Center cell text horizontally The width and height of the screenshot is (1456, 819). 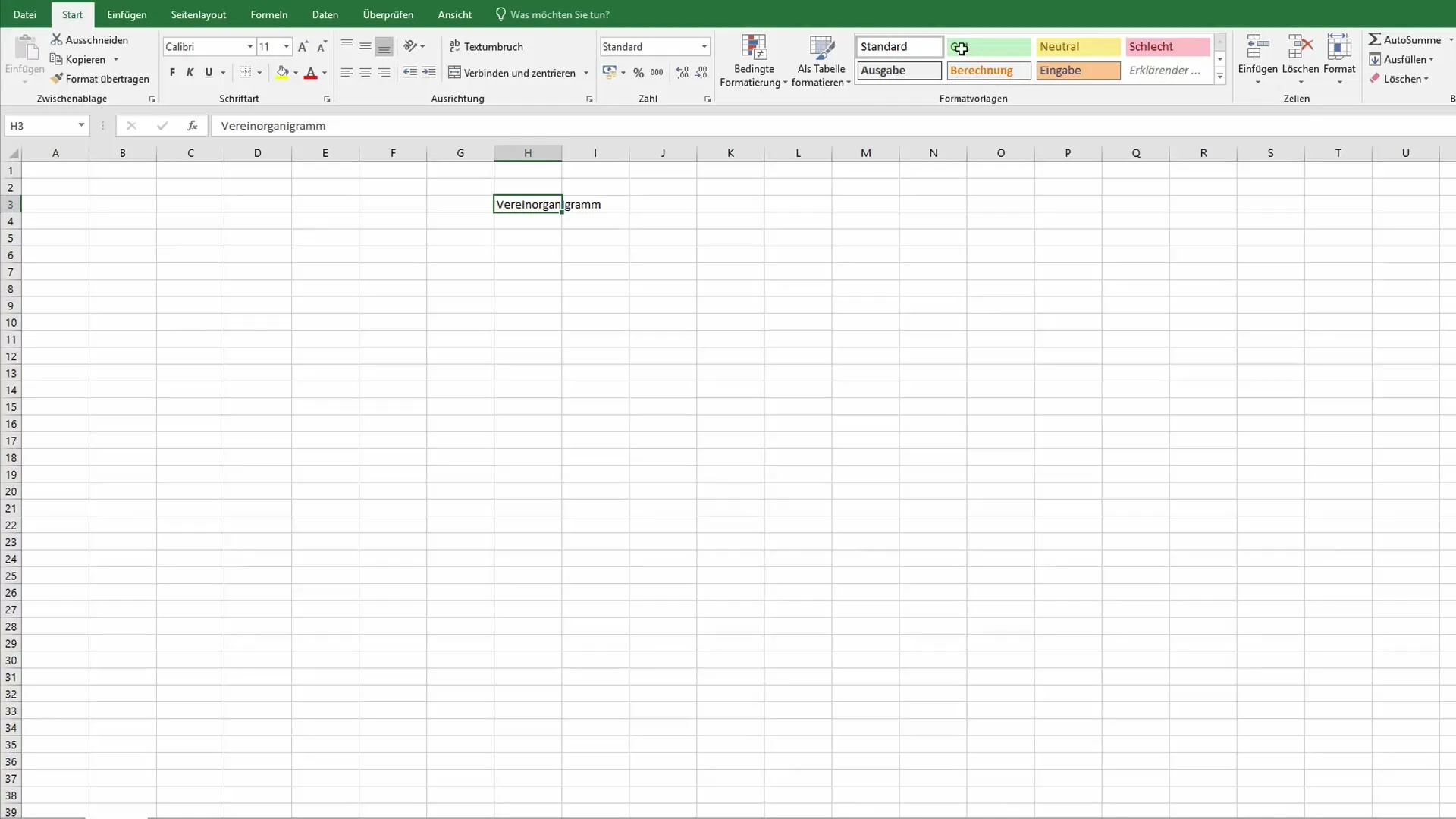tap(365, 73)
